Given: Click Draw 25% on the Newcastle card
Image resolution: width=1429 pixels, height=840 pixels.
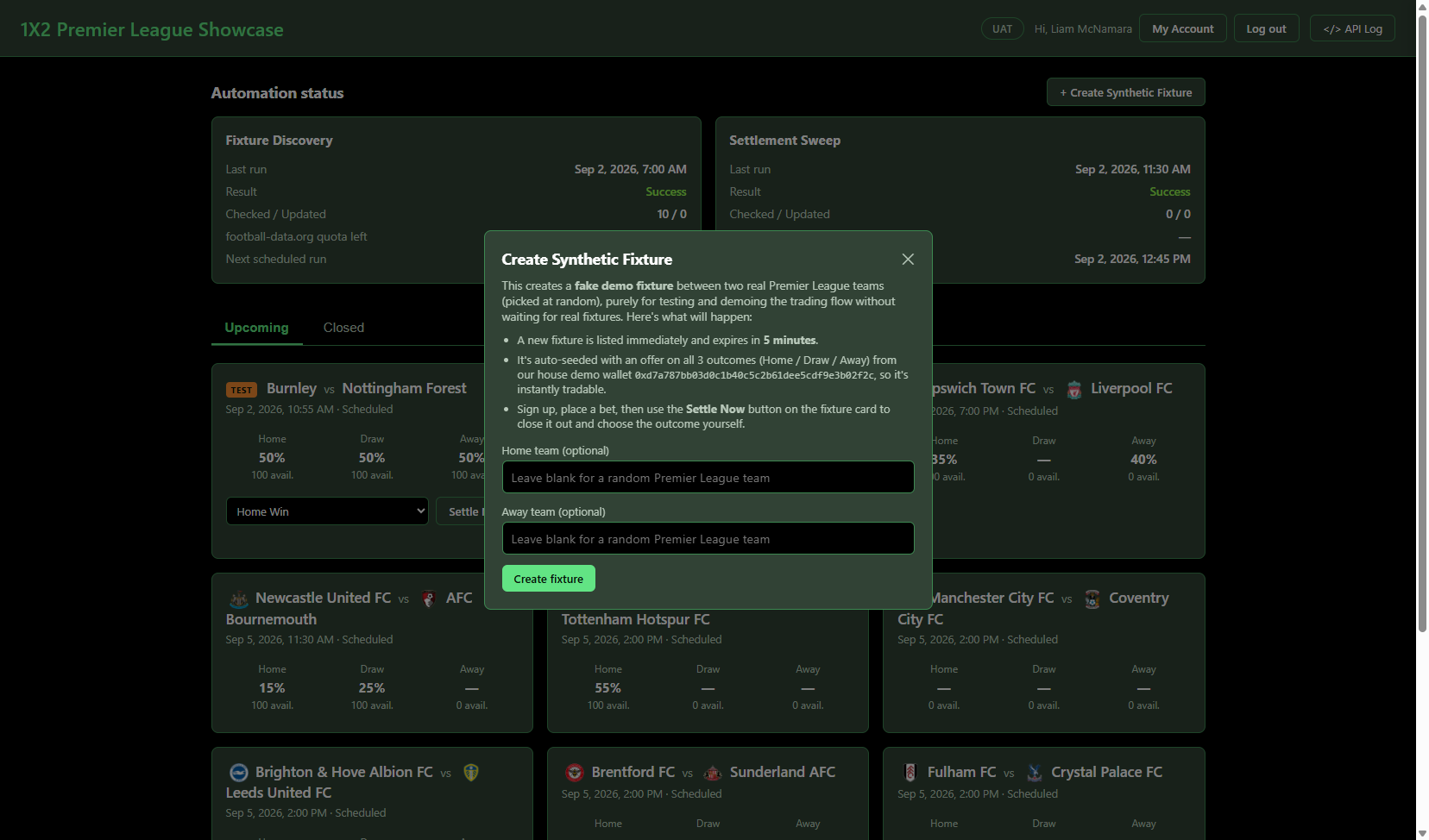Looking at the screenshot, I should point(372,687).
